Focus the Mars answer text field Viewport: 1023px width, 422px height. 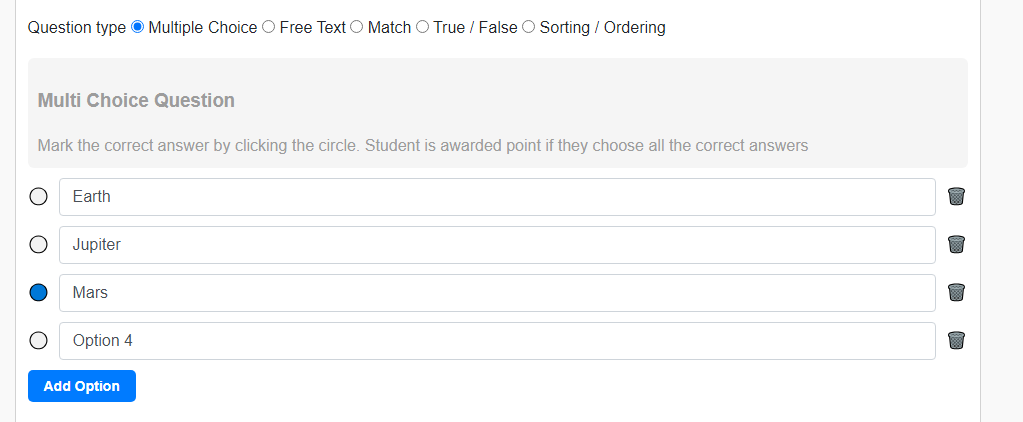497,293
